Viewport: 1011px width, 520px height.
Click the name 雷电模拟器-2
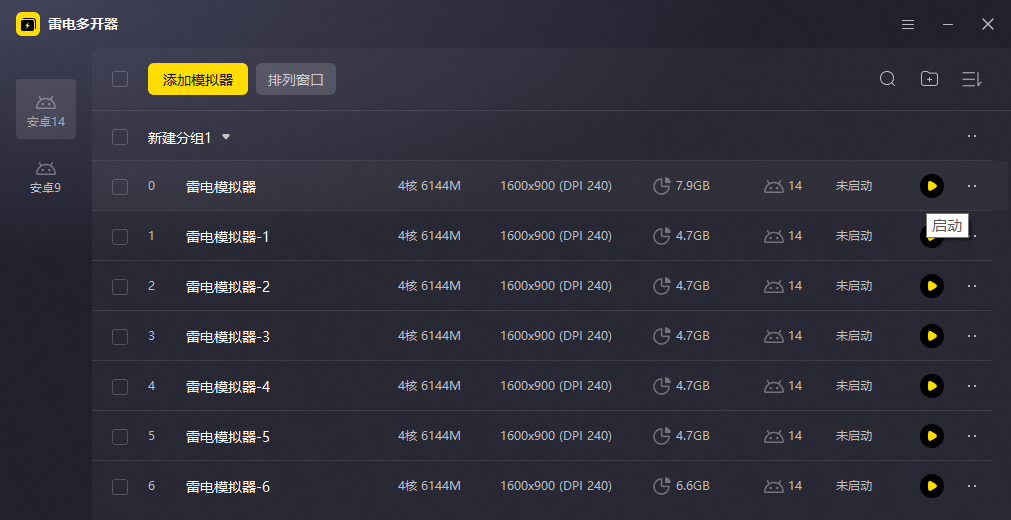pos(228,286)
